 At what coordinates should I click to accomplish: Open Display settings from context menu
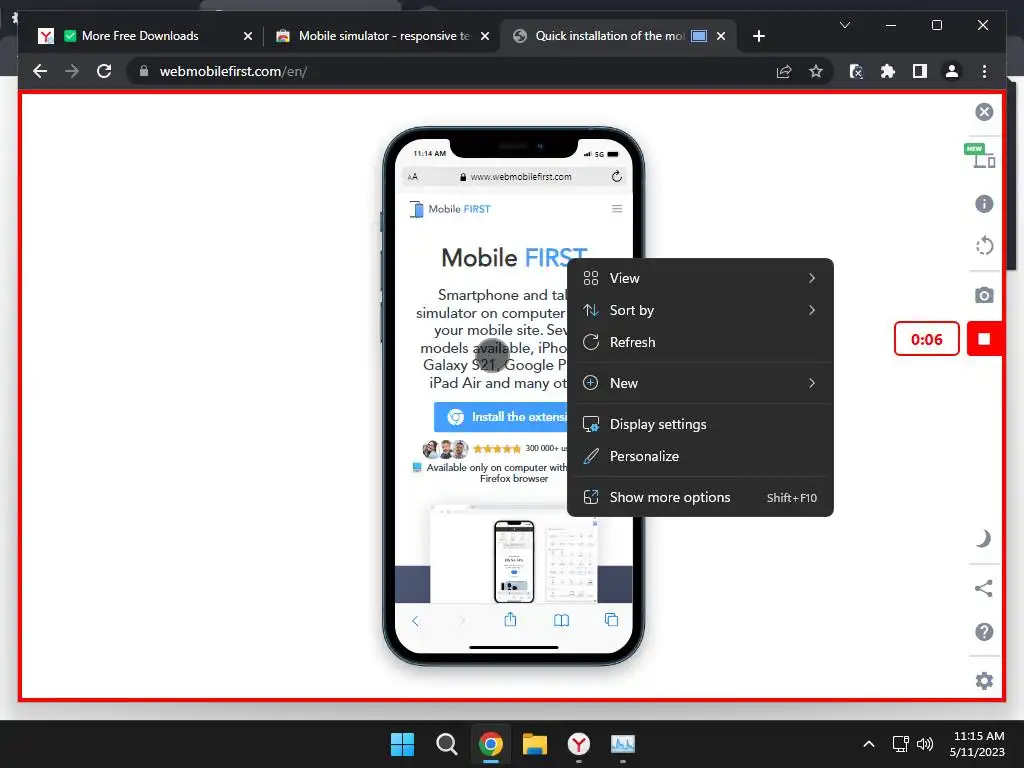(700, 424)
